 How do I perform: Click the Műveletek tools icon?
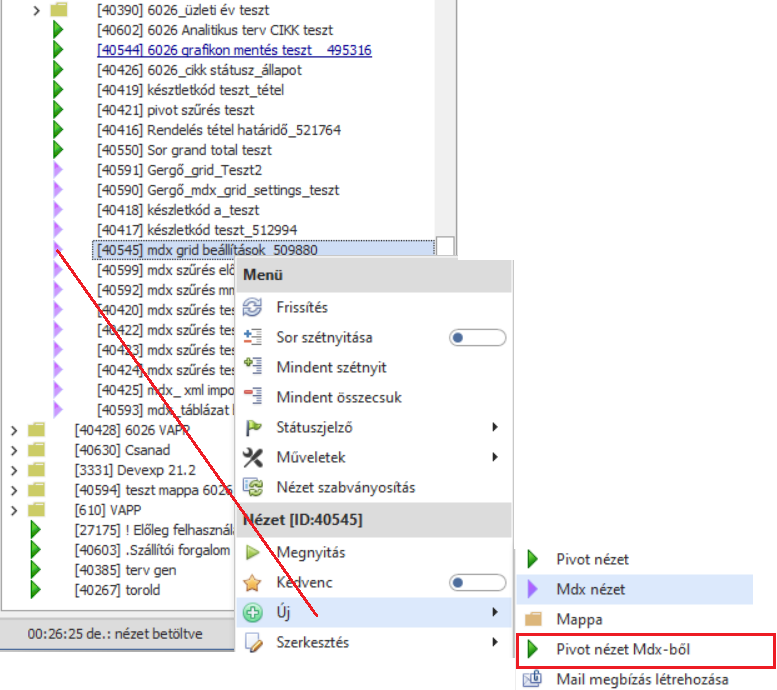(253, 458)
